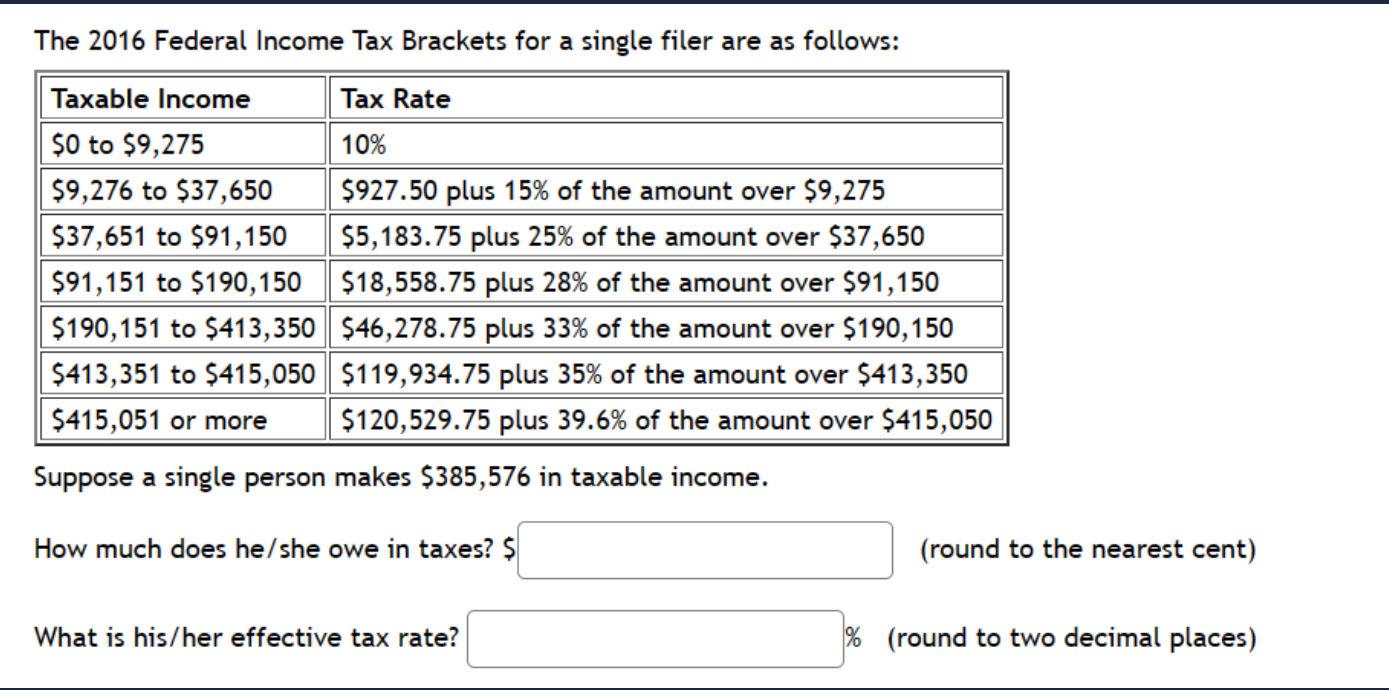Click the $0 to $9,275 bracket cell
Screen dimensions: 1389x690
pos(183,145)
